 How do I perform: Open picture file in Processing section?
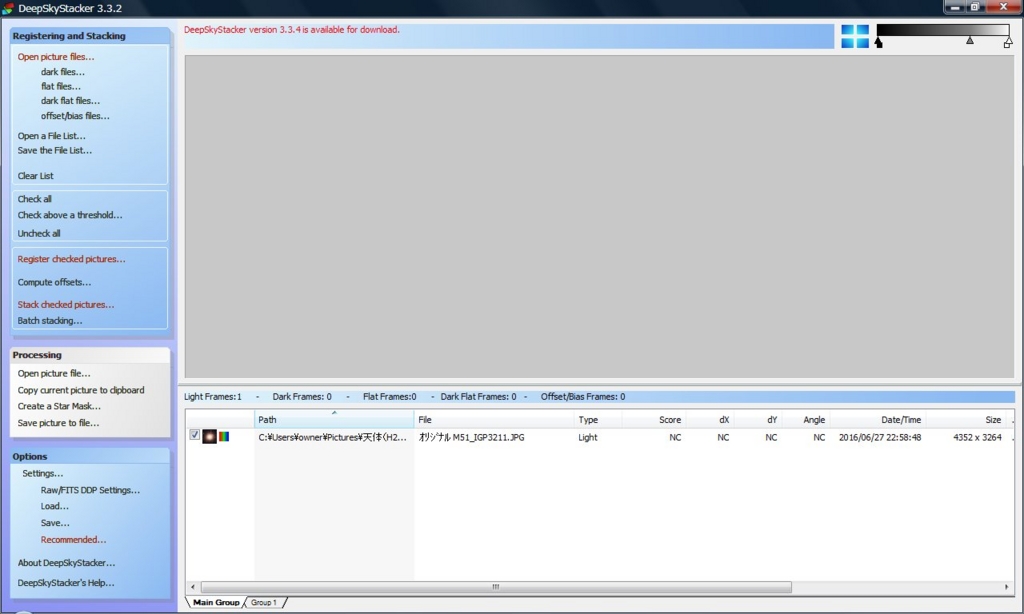tap(54, 374)
